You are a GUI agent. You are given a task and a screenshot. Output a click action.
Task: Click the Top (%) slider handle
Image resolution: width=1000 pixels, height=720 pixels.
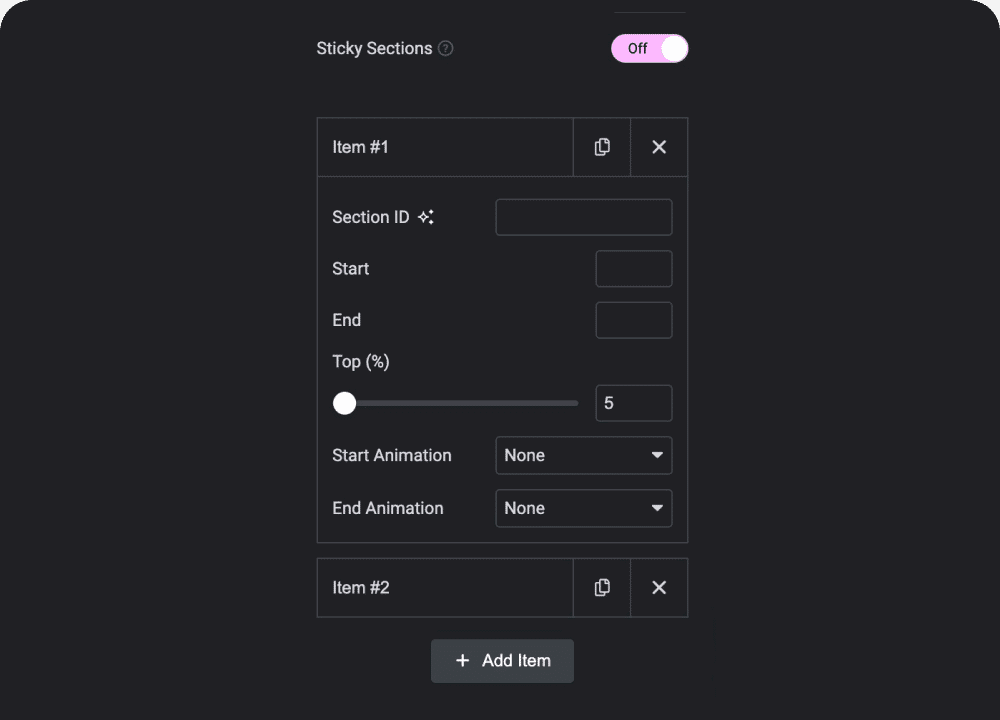click(x=345, y=403)
